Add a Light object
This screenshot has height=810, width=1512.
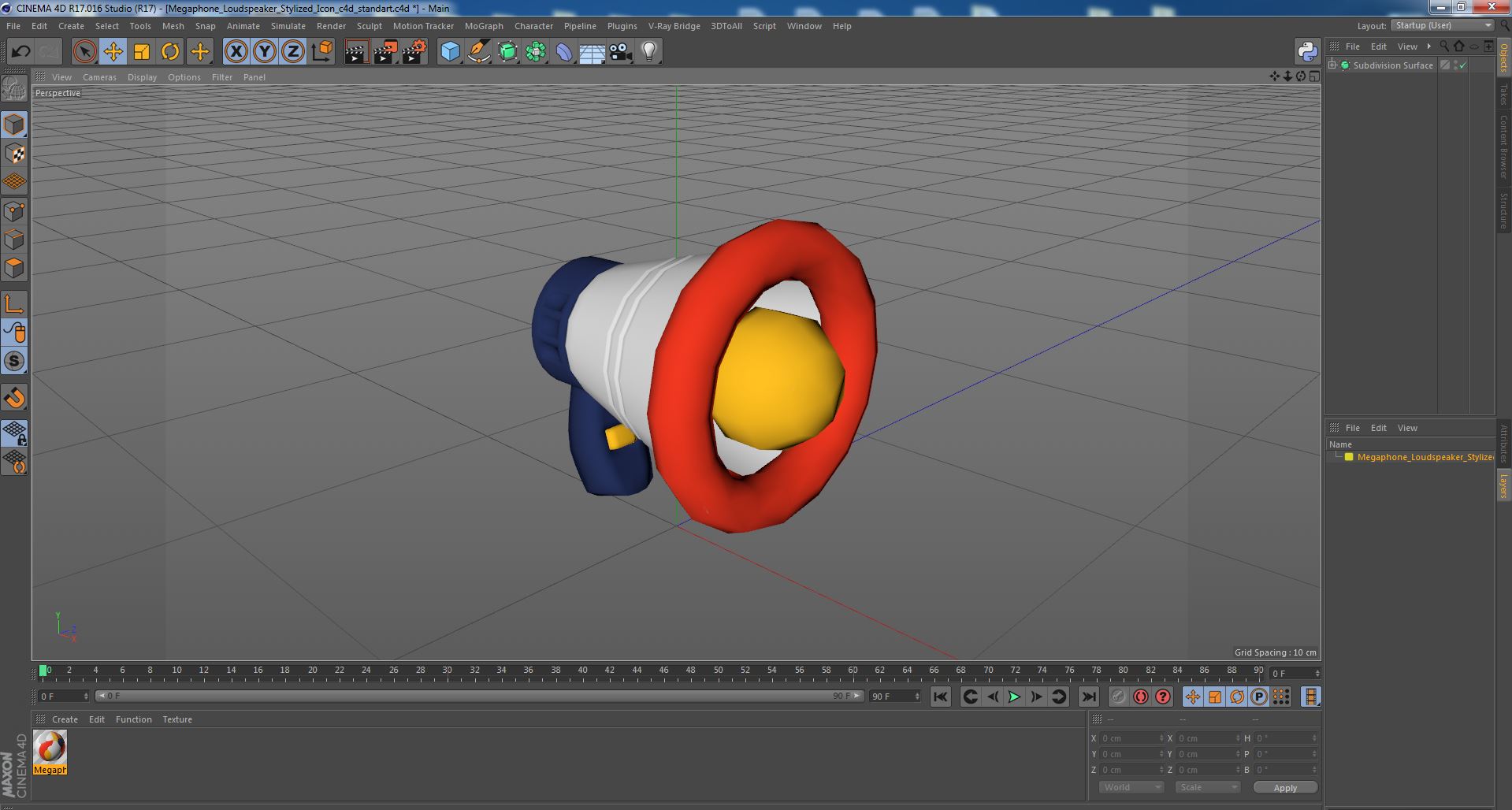(x=649, y=52)
